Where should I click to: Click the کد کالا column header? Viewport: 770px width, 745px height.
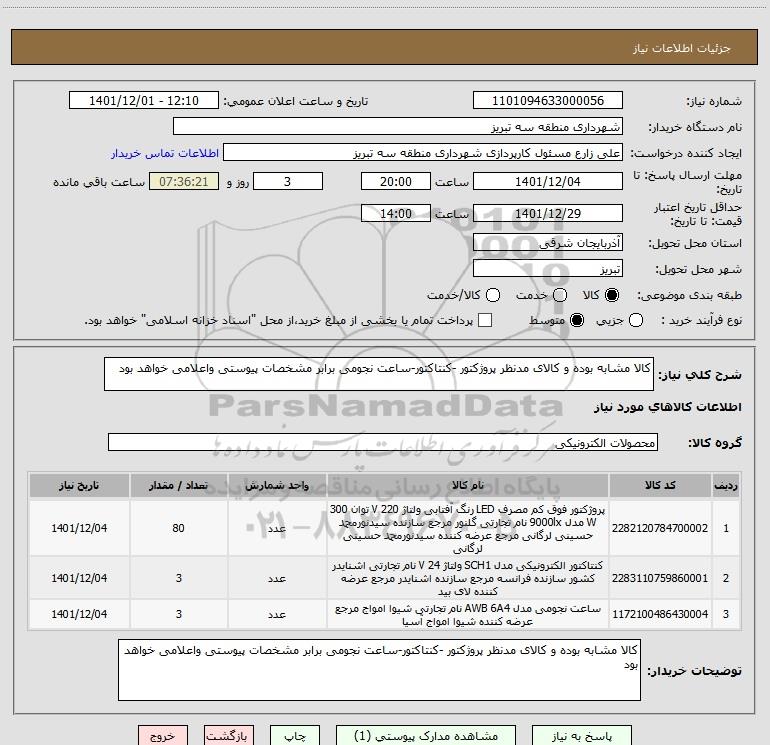(x=660, y=485)
